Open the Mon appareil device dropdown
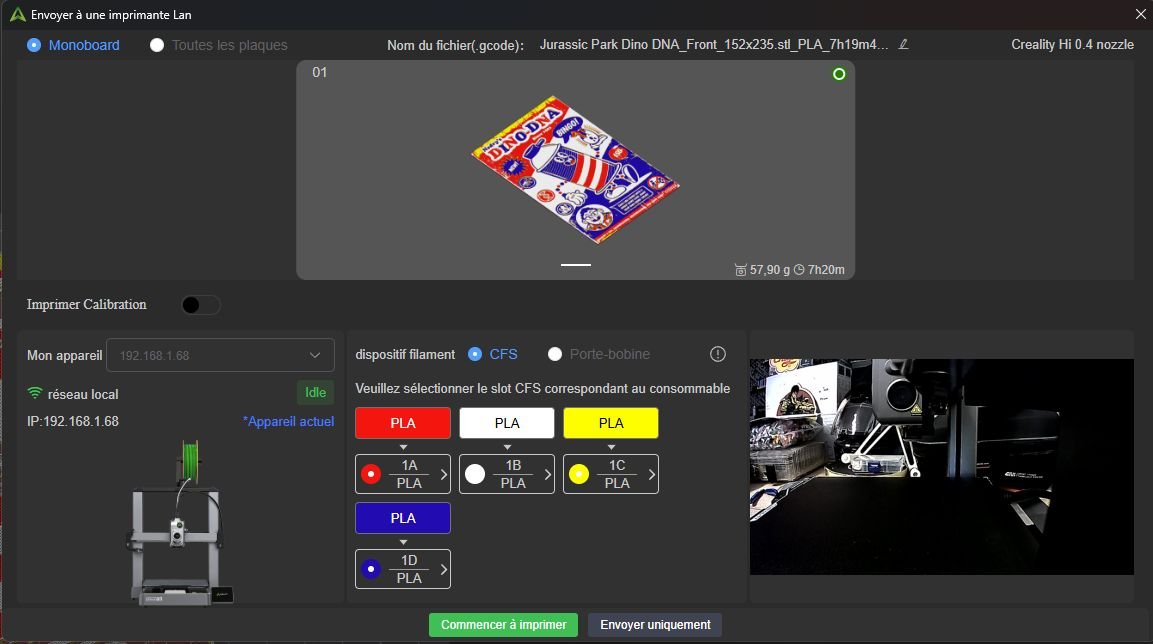Viewport: 1153px width, 644px height. (x=221, y=355)
